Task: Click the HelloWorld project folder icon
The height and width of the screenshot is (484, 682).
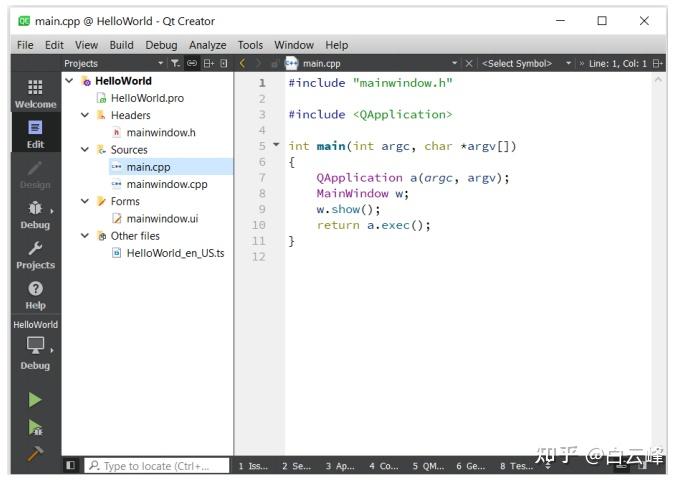Action: pos(86,81)
